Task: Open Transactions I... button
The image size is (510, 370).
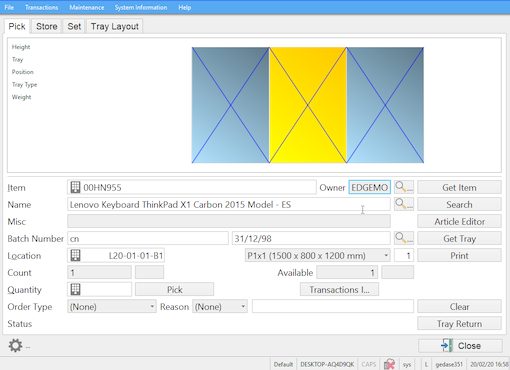Action: coord(339,289)
